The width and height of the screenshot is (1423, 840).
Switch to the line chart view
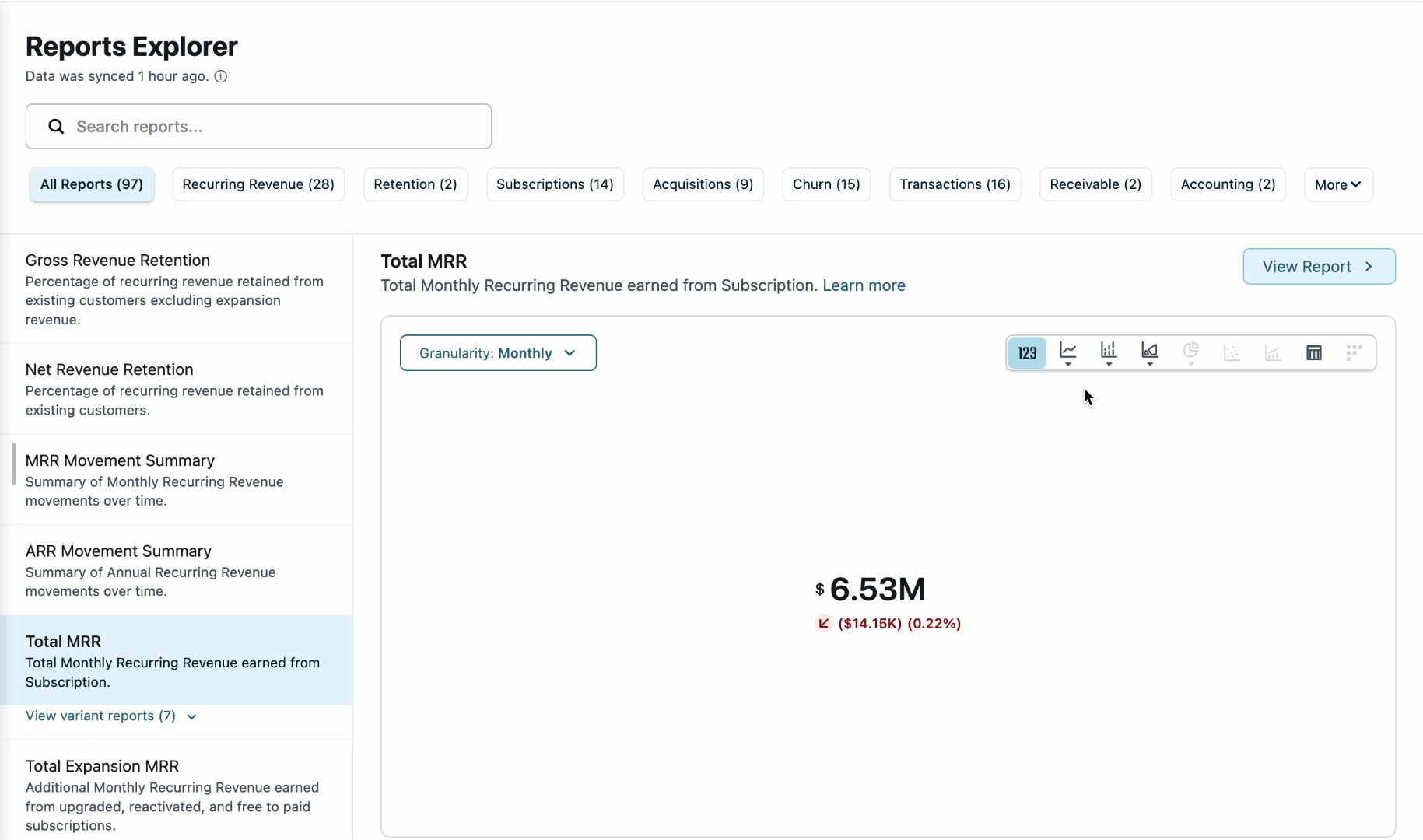[1068, 352]
